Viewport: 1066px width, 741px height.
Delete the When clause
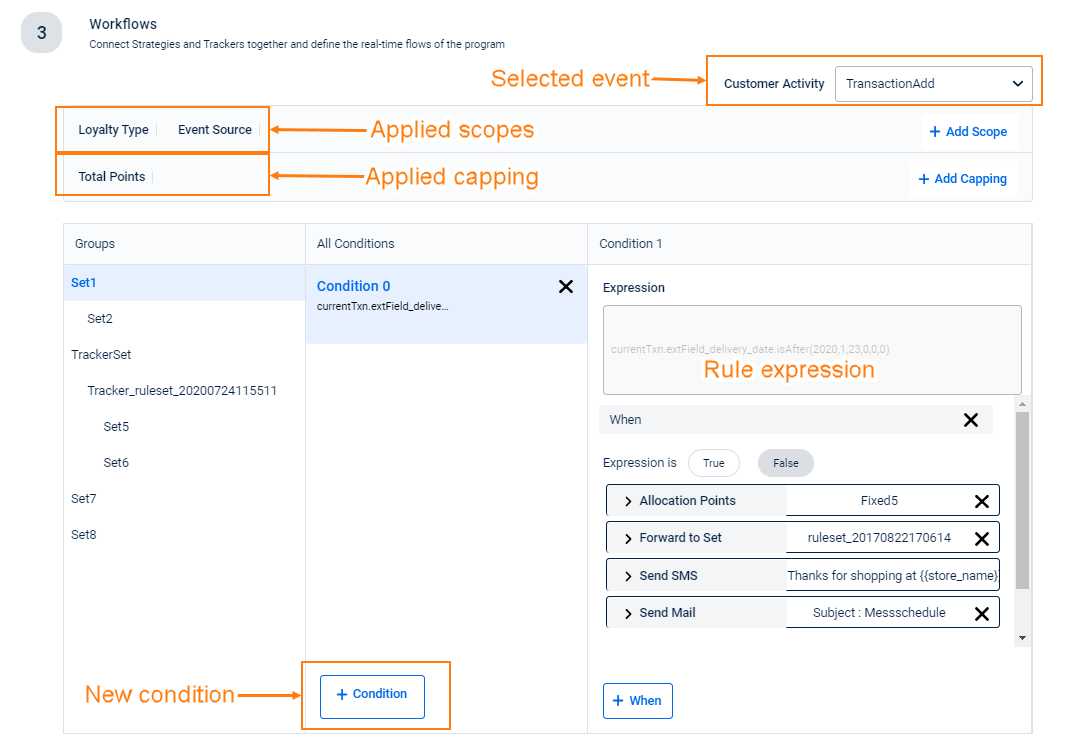point(970,419)
